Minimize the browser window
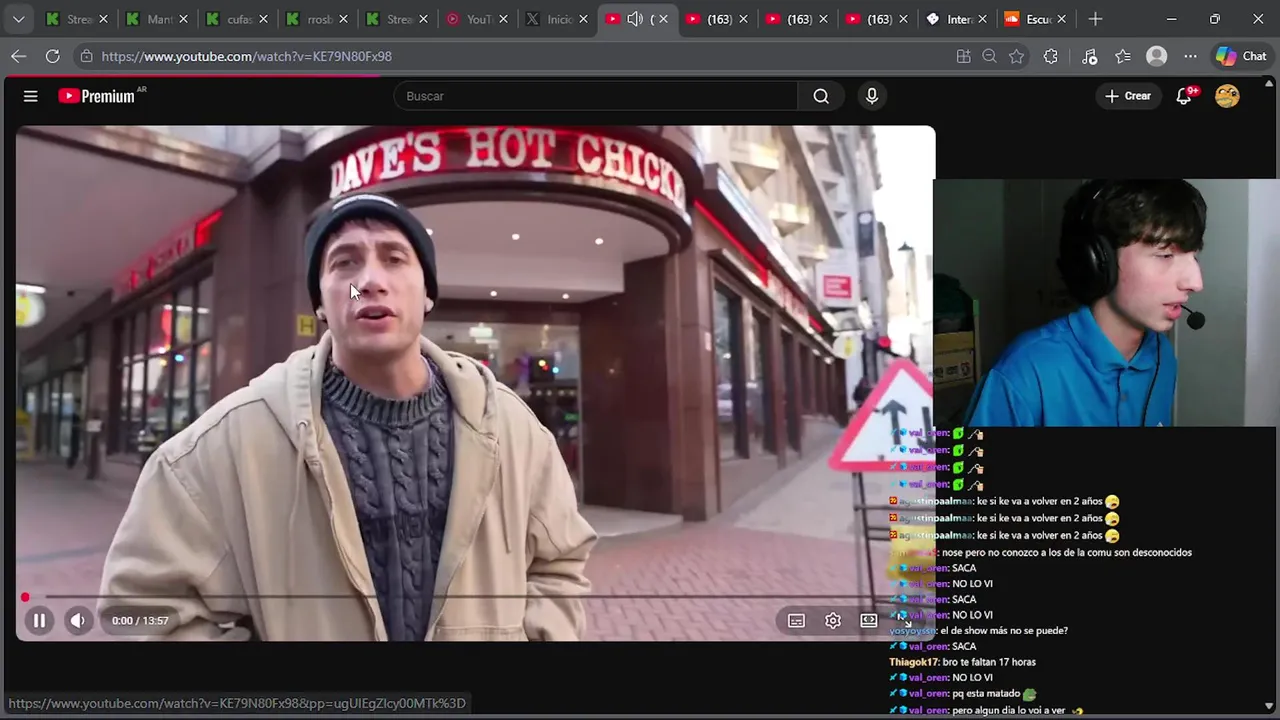Viewport: 1280px width, 720px height. 1171,19
